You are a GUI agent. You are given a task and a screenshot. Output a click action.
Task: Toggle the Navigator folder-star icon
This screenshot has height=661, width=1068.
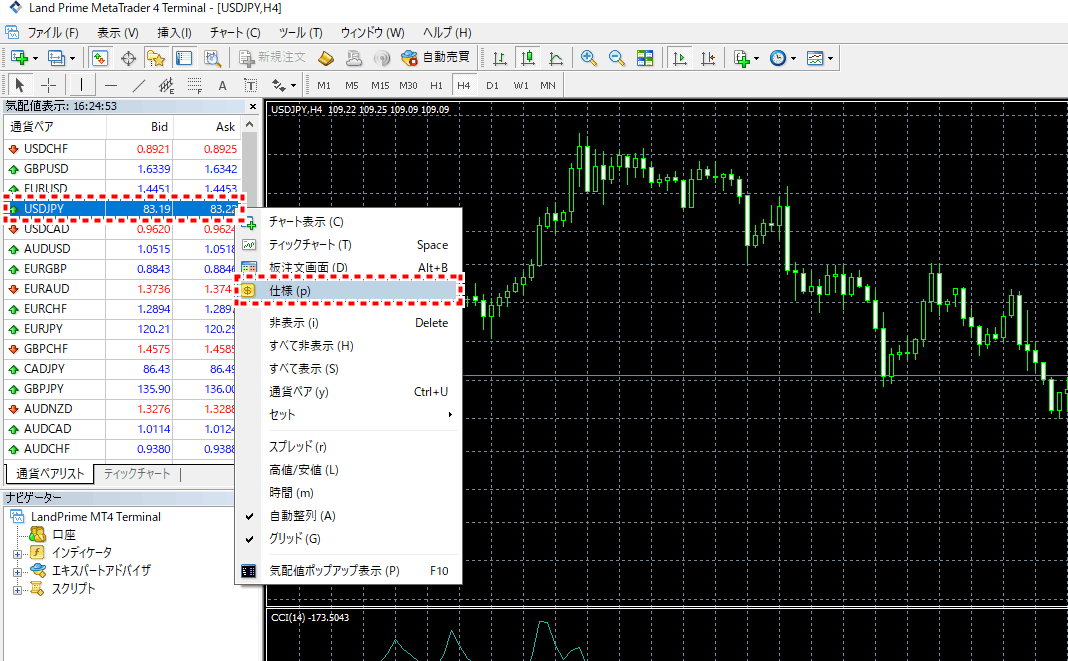click(156, 58)
